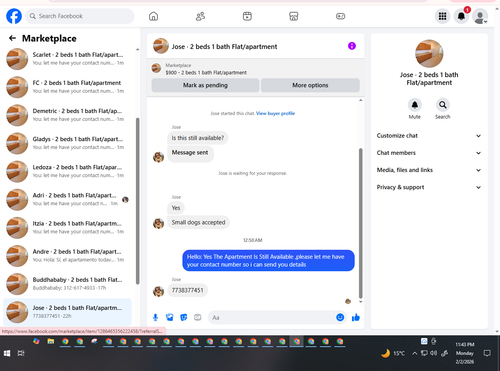
Task: Click the blue Hello reply message
Action: (268, 261)
